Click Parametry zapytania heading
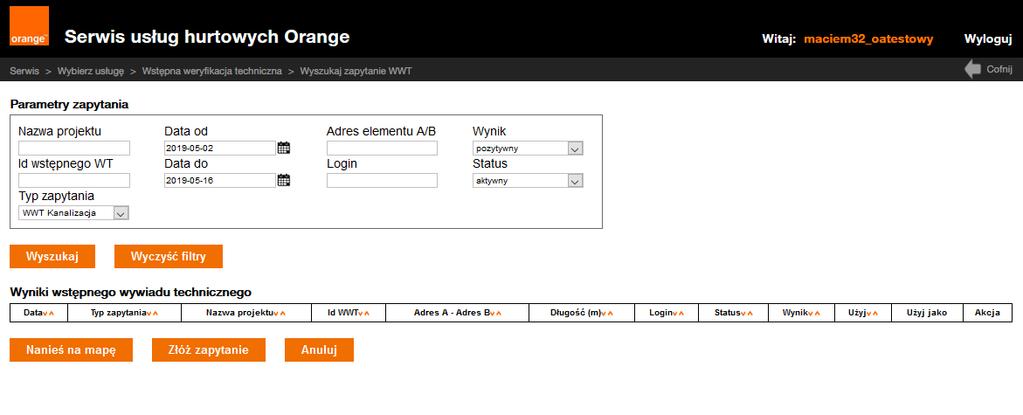This screenshot has width=1023, height=415. (69, 104)
